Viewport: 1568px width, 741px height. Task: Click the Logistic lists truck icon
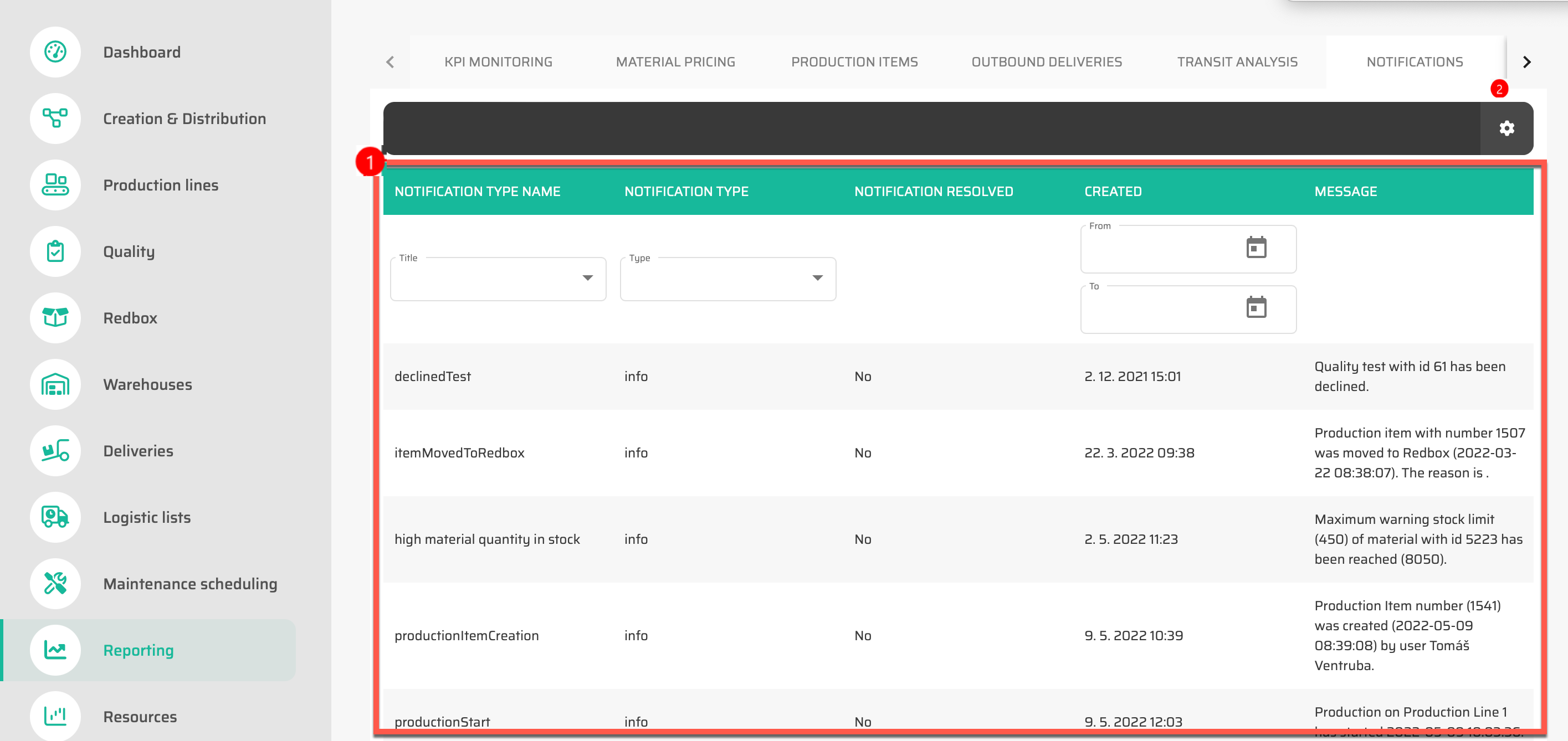point(55,517)
